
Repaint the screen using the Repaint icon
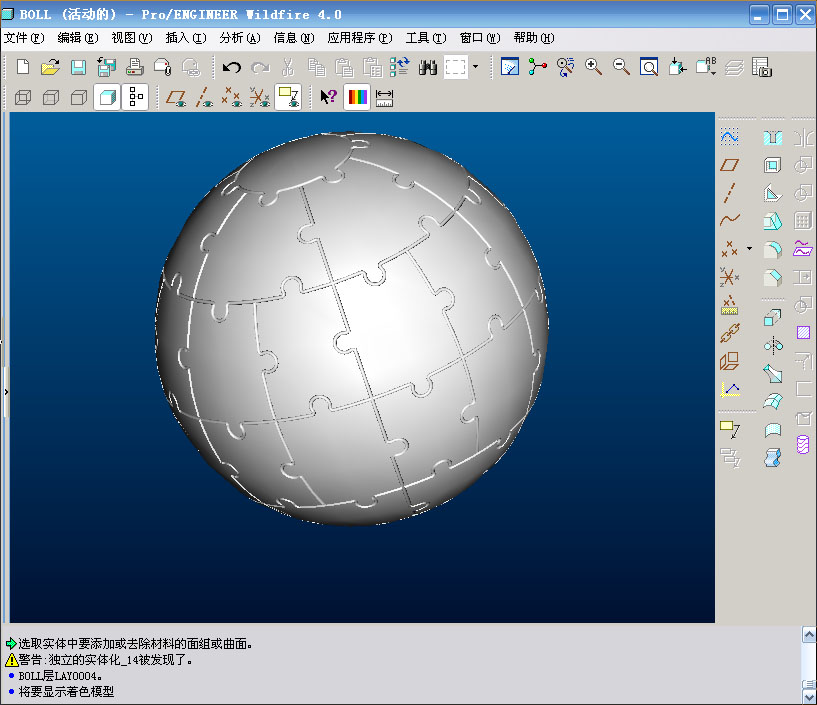coord(510,67)
